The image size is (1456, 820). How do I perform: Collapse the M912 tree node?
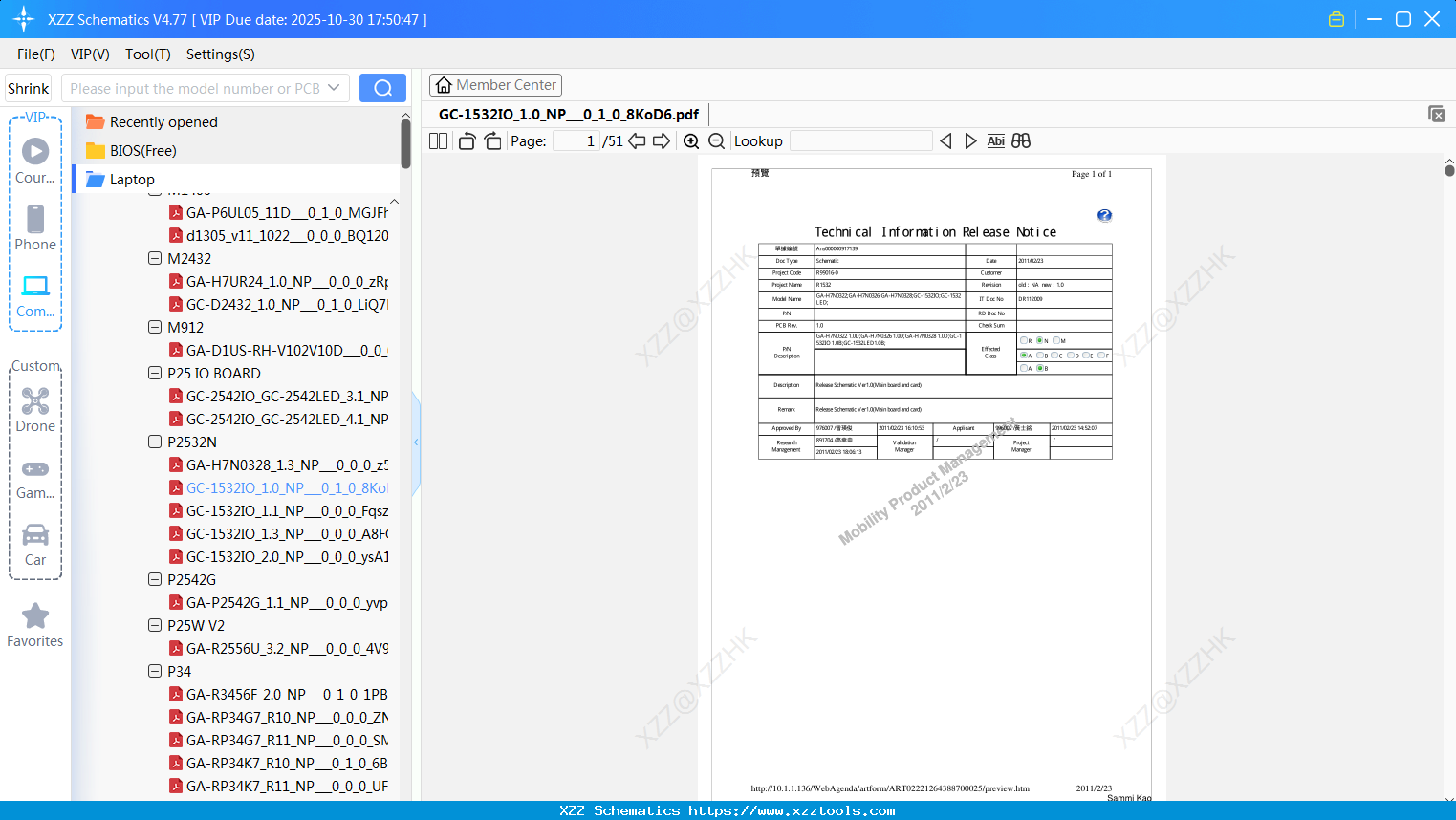(155, 327)
